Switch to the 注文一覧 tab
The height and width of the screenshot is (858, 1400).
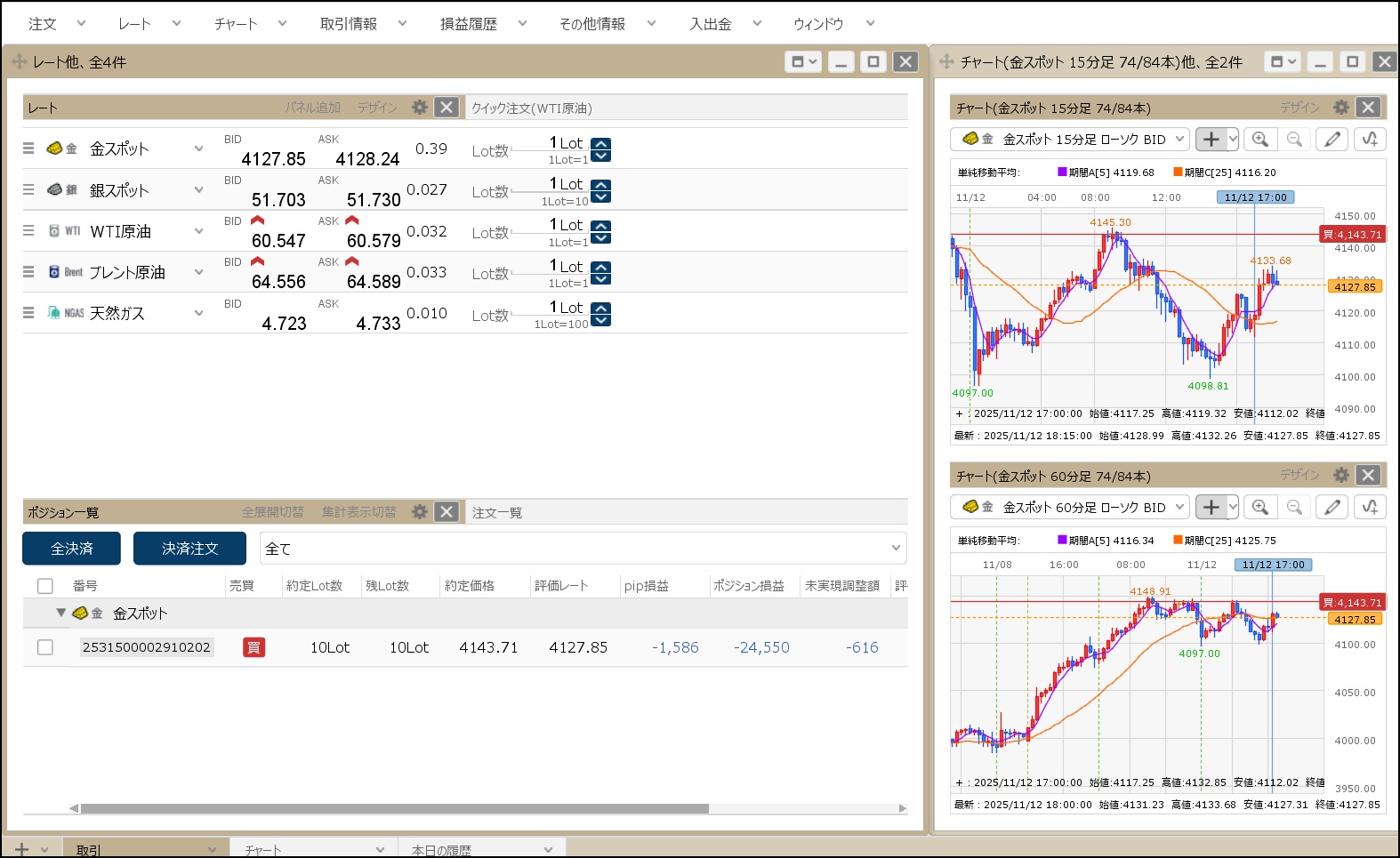[x=497, y=513]
